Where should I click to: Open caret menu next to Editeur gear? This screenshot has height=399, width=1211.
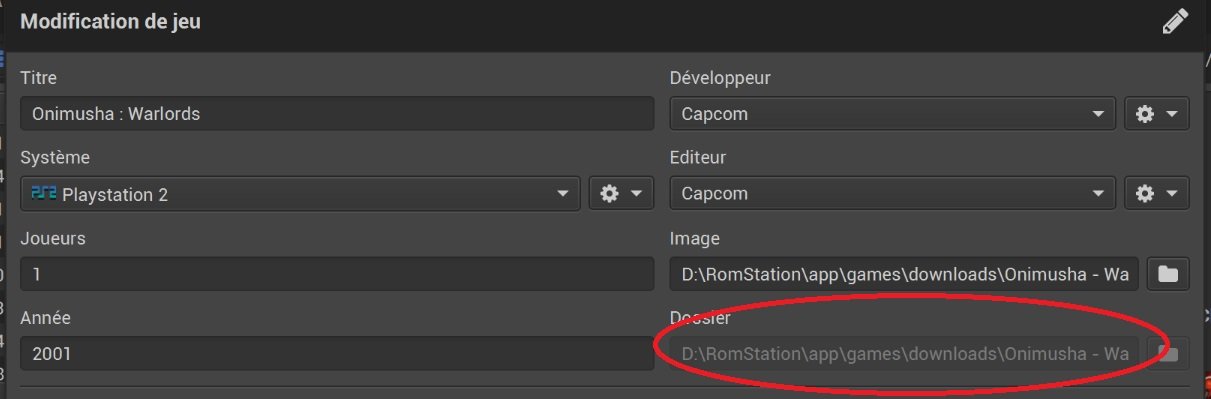tap(1171, 193)
